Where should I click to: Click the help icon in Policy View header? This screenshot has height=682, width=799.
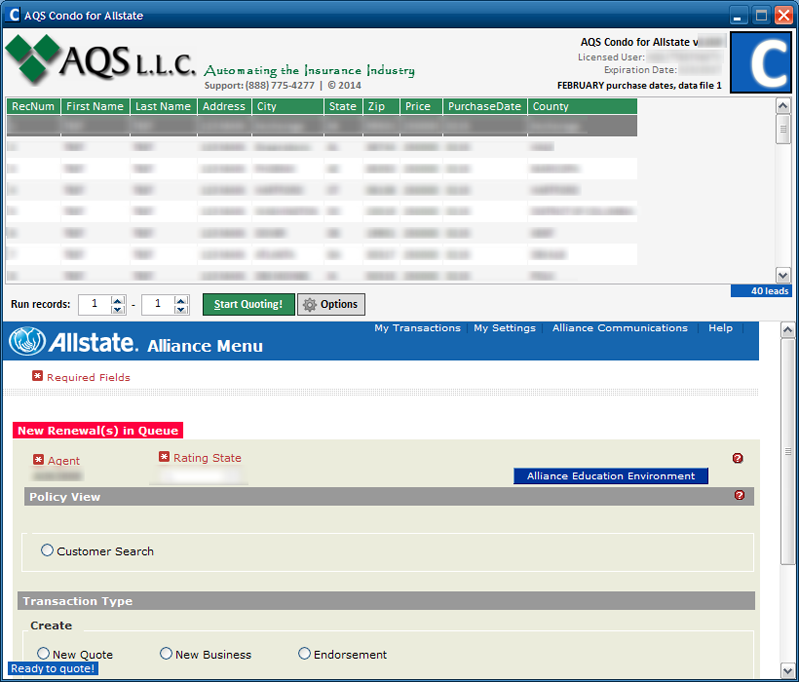[739, 495]
